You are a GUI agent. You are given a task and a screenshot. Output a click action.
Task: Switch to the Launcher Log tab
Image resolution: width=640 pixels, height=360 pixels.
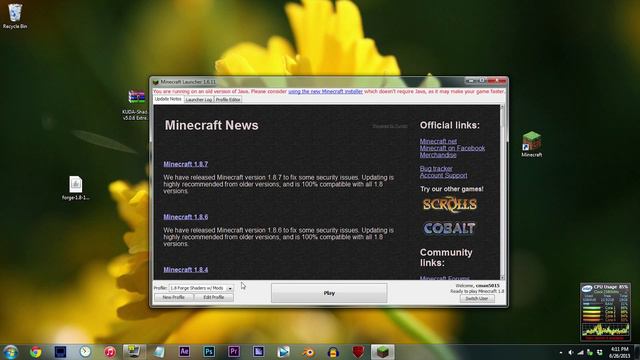pyautogui.click(x=198, y=100)
